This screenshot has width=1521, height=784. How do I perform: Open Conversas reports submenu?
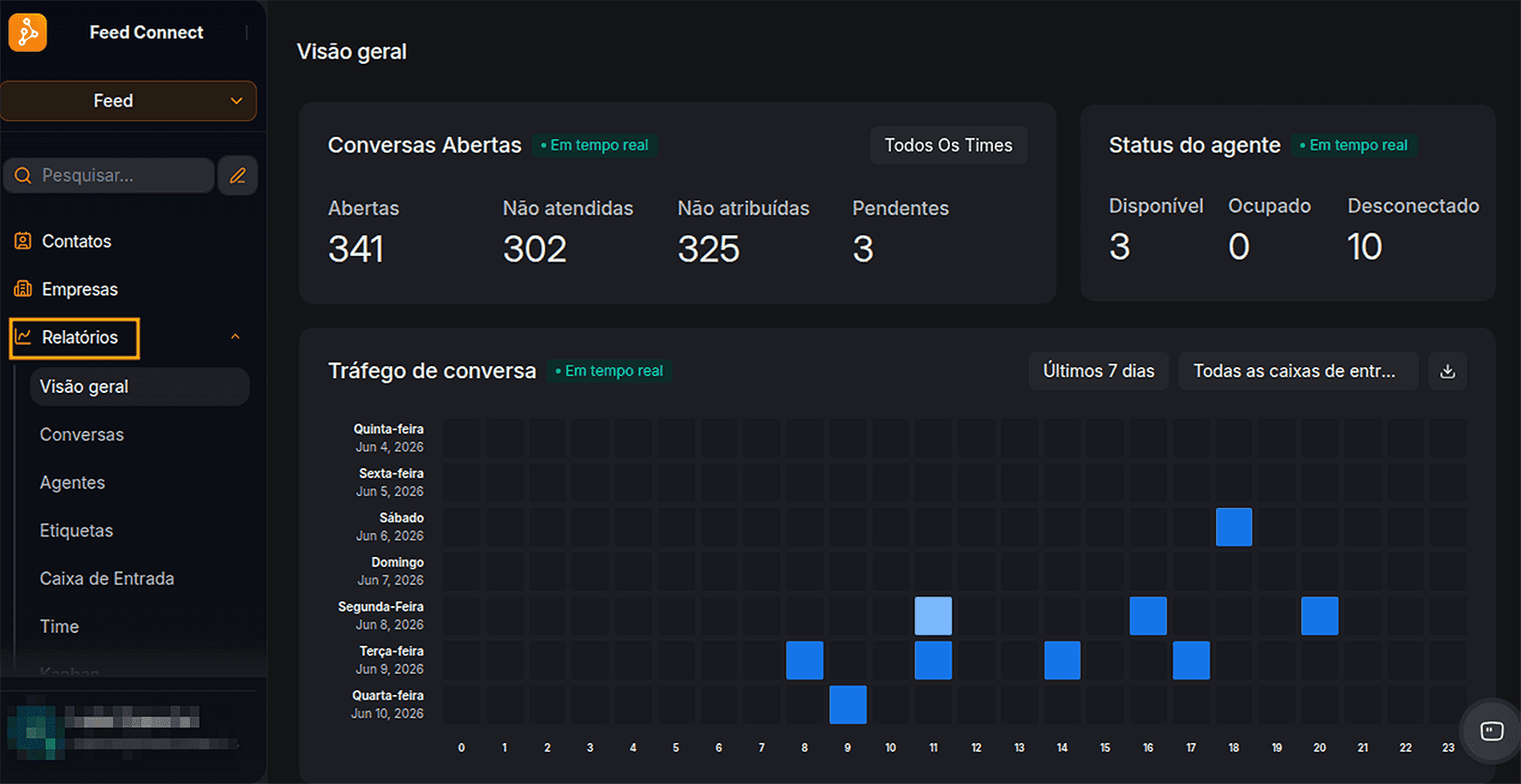point(82,435)
